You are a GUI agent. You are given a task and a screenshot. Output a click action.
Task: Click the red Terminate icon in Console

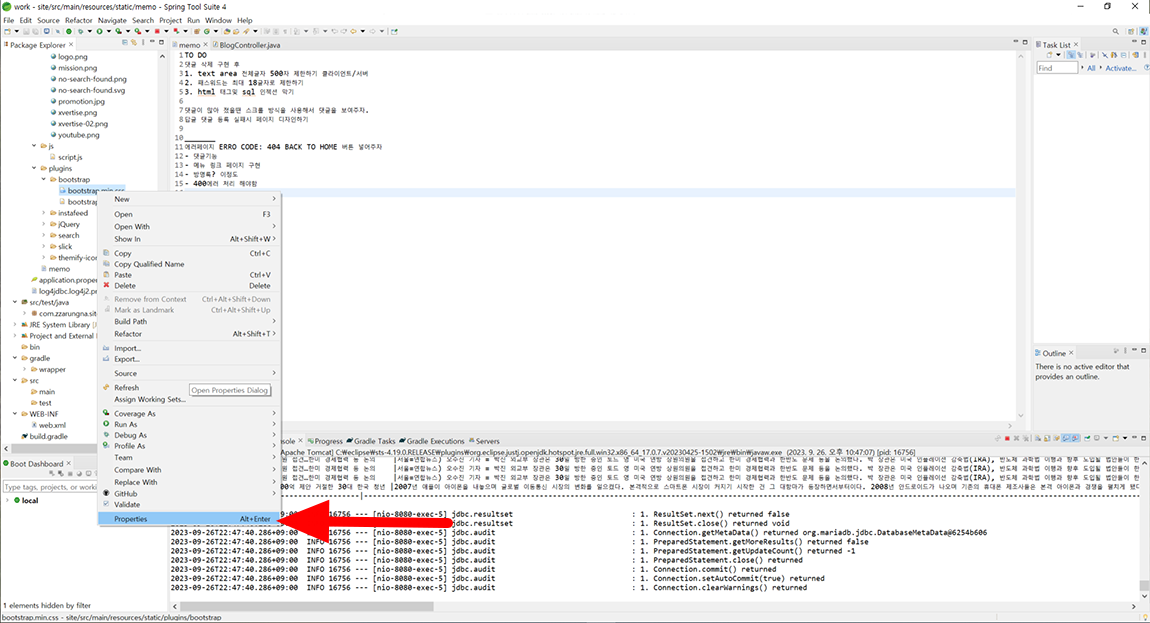point(1007,438)
